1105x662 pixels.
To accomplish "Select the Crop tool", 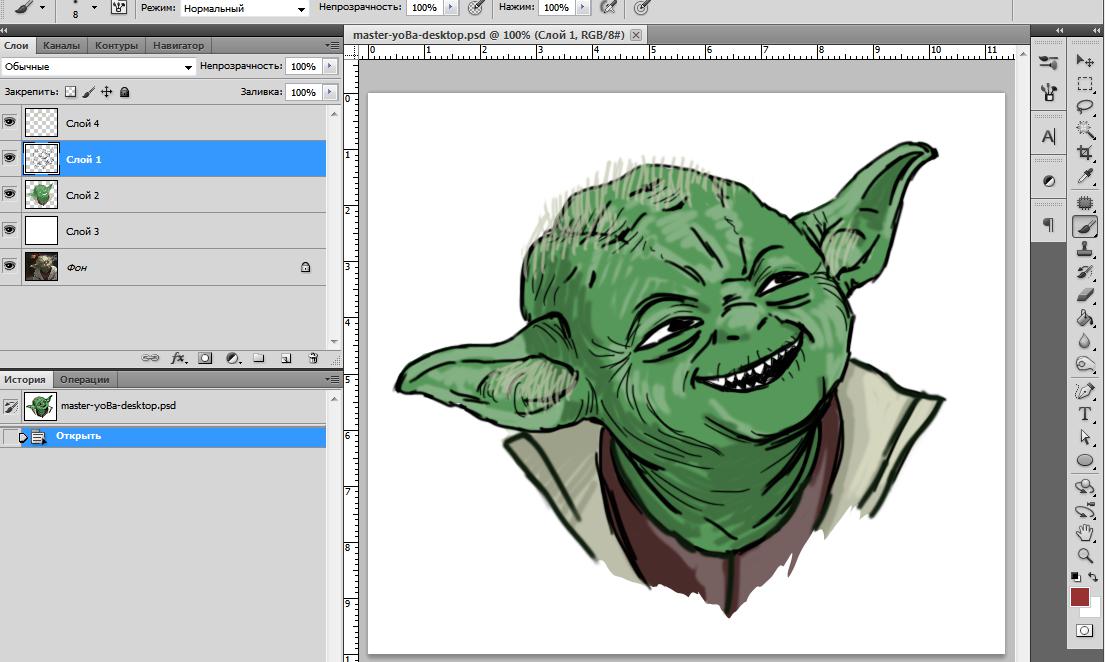I will click(x=1085, y=153).
